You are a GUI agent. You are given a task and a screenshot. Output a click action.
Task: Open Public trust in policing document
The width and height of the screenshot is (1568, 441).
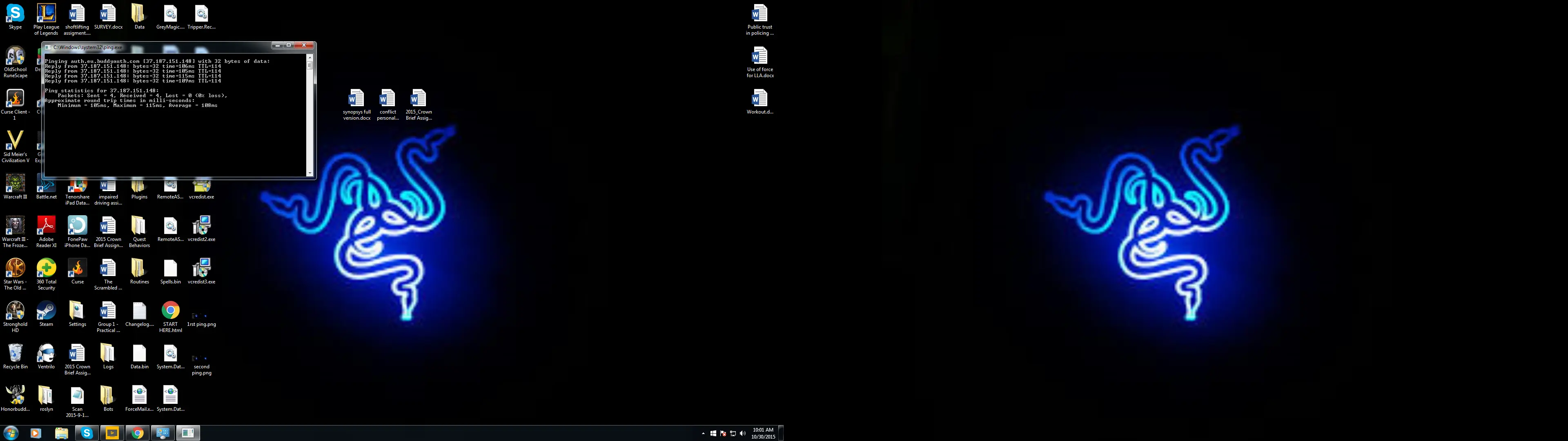tap(759, 20)
